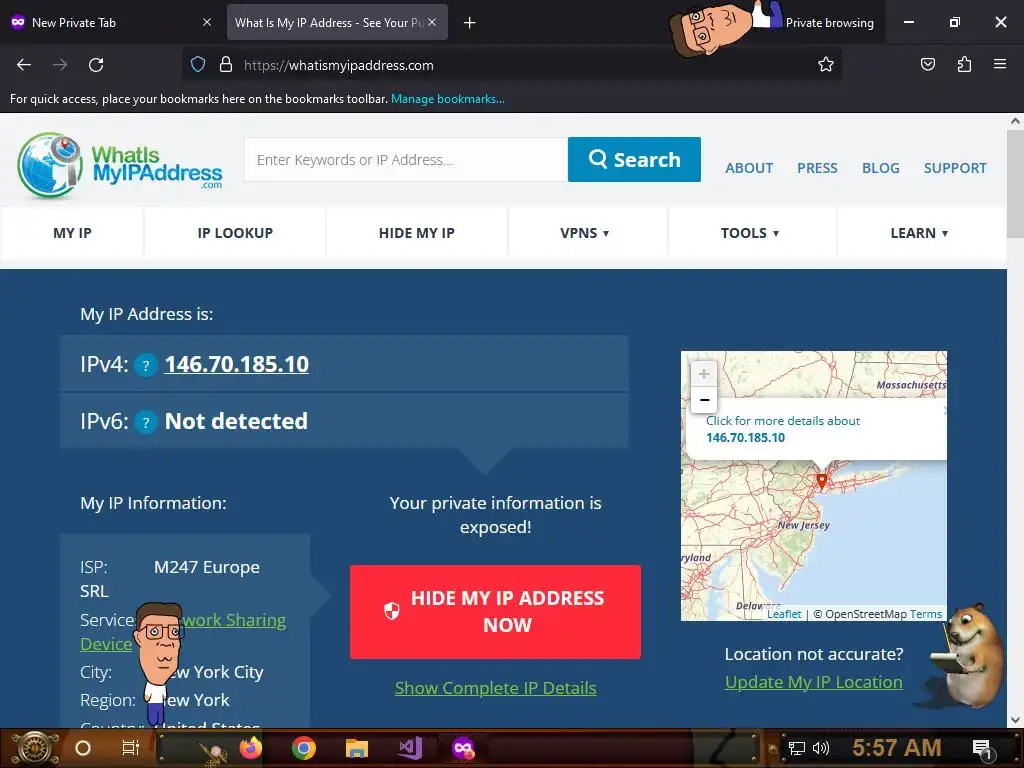Screen dimensions: 1024x768
Task: Go back to the previous page
Action: tap(24, 65)
